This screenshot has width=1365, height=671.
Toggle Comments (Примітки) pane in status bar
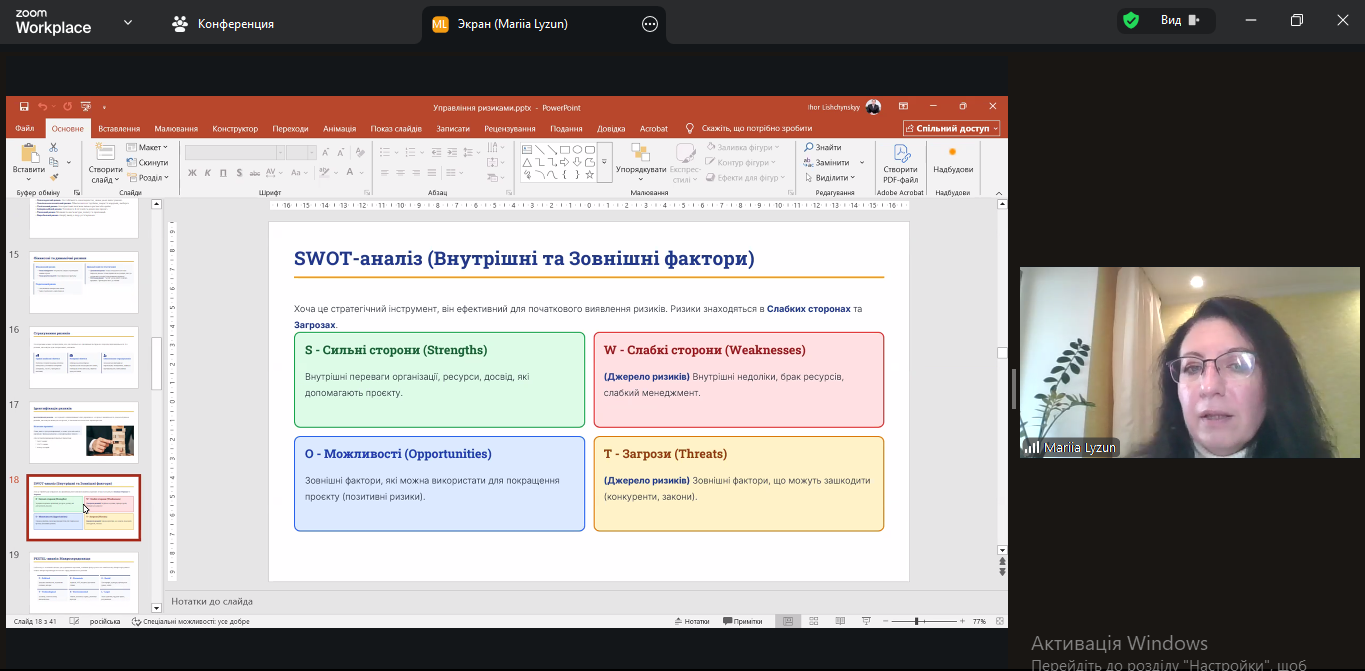[741, 621]
